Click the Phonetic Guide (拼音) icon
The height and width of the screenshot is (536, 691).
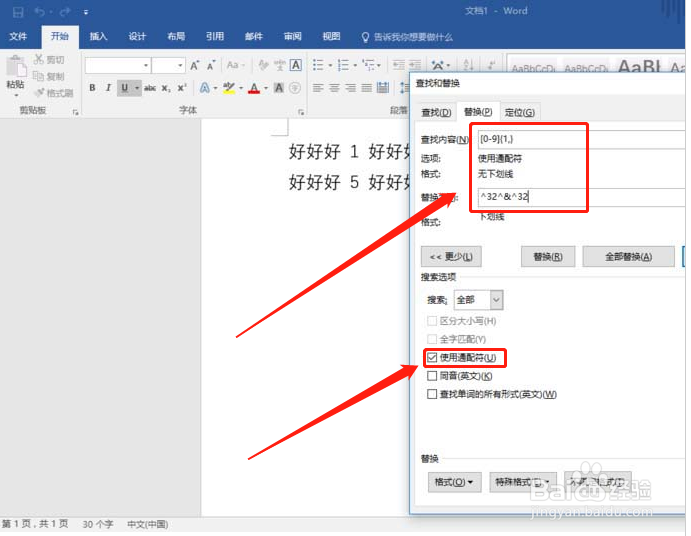click(x=280, y=65)
